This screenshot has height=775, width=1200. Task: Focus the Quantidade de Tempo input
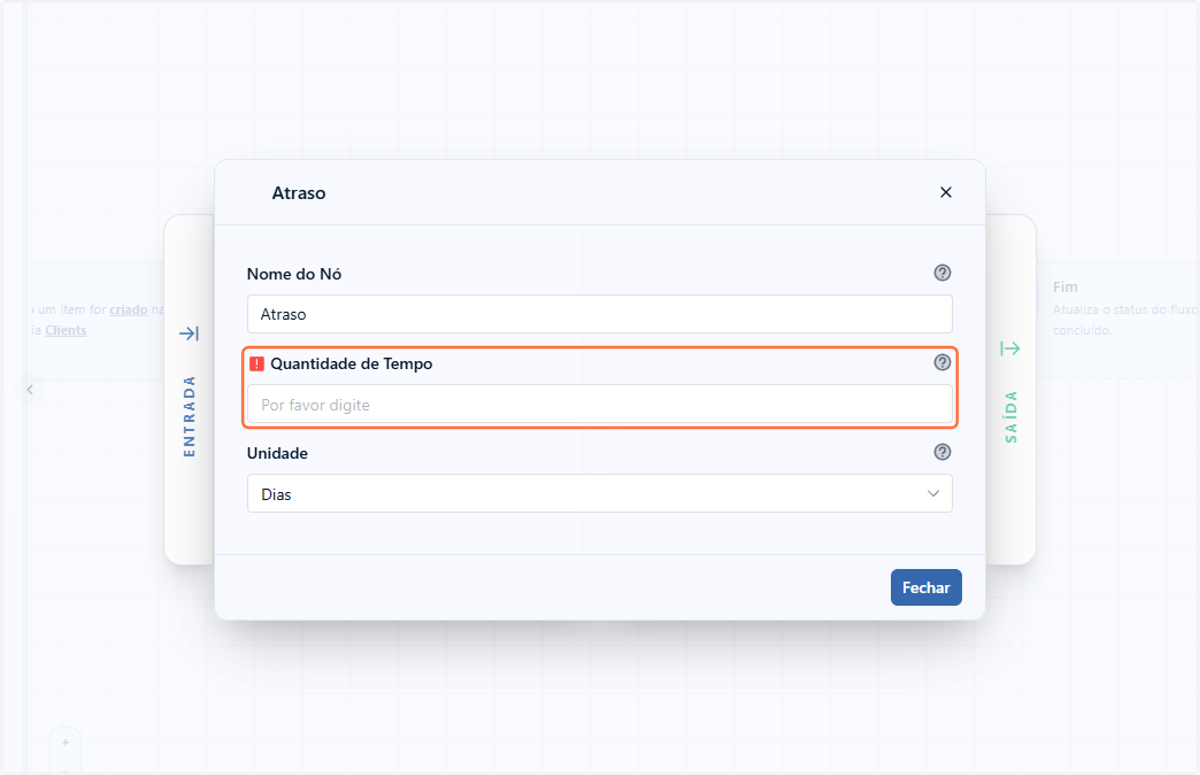tap(600, 404)
